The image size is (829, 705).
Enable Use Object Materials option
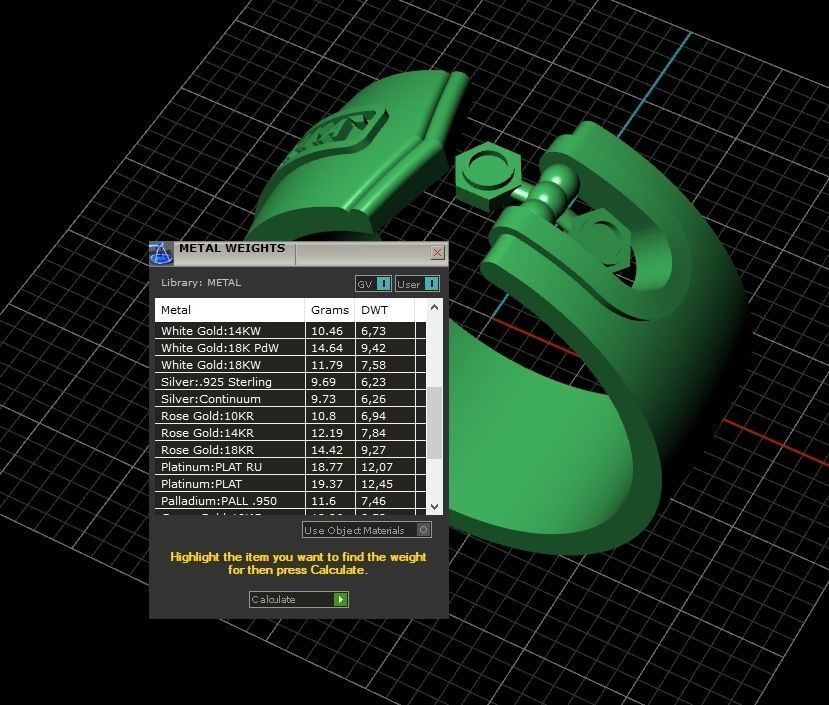pos(366,530)
